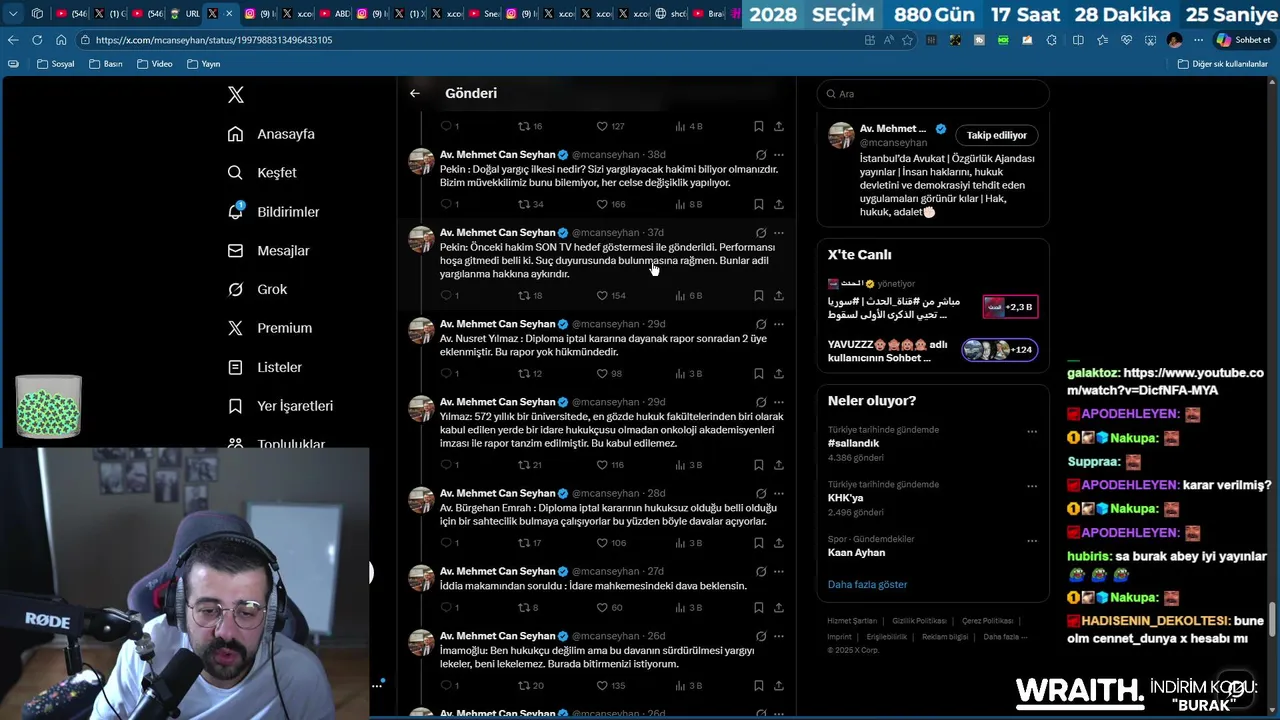Open Av. Mehmet Can Seyhan profile avatar in sidebar card
The height and width of the screenshot is (720, 1280).
click(841, 136)
